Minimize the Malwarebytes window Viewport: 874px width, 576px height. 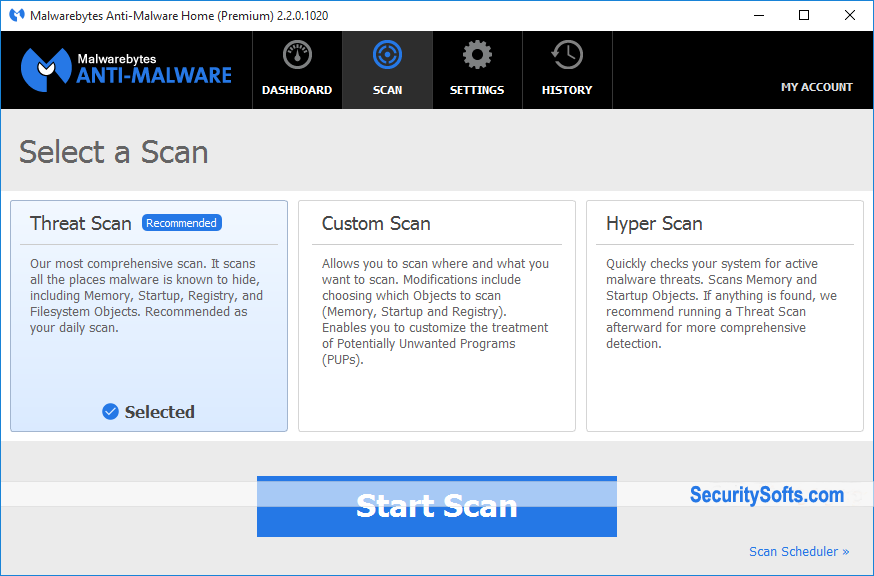[759, 16]
